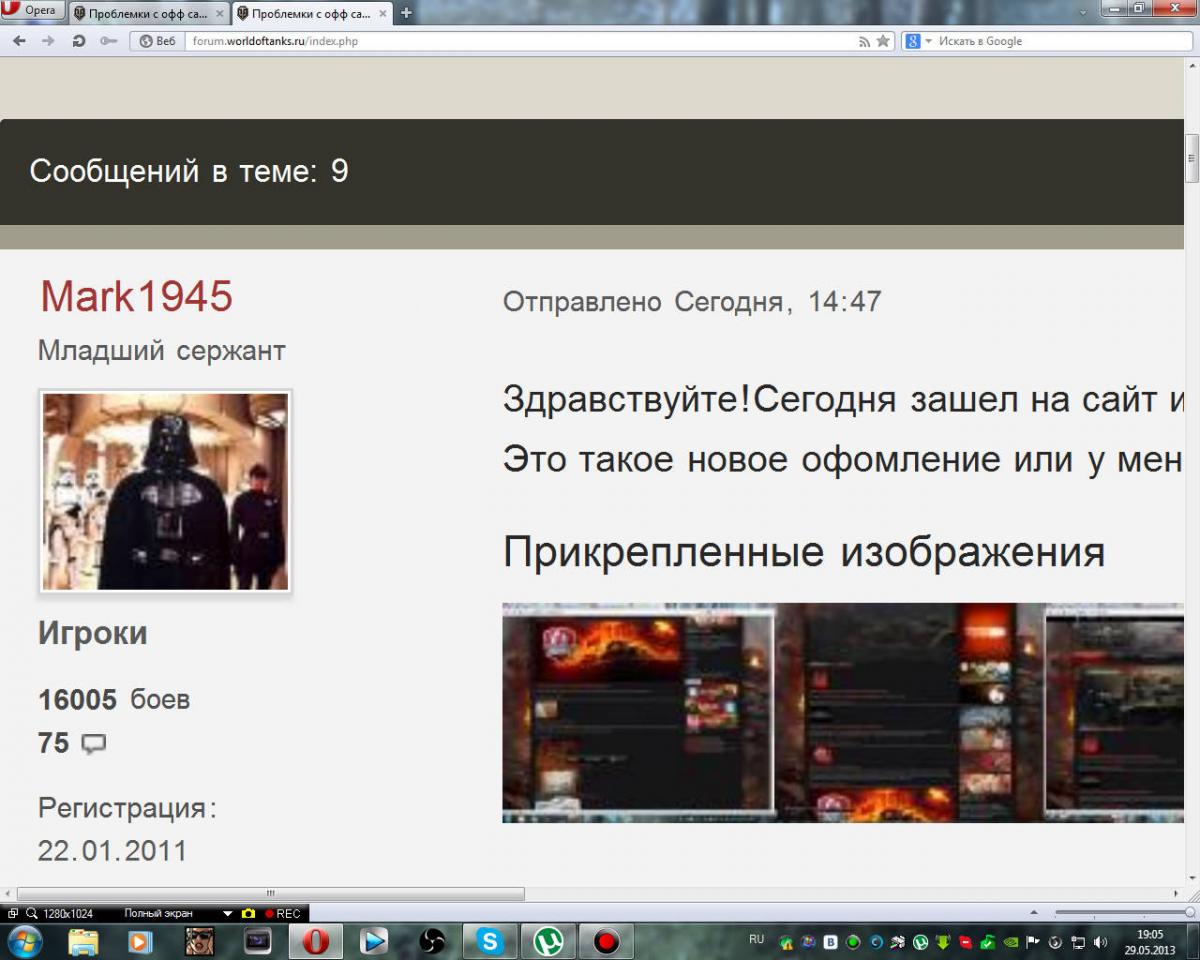Screen dimensions: 1200x960
Task: Click the Darth Vader avatar image
Action: 165,491
